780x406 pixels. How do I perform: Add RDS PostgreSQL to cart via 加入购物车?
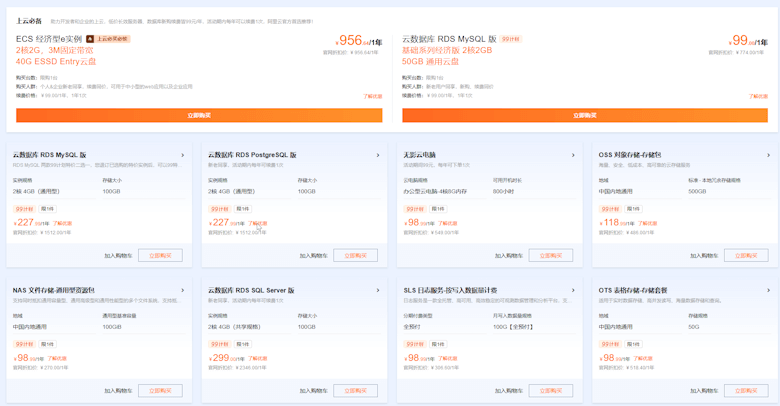tap(313, 255)
